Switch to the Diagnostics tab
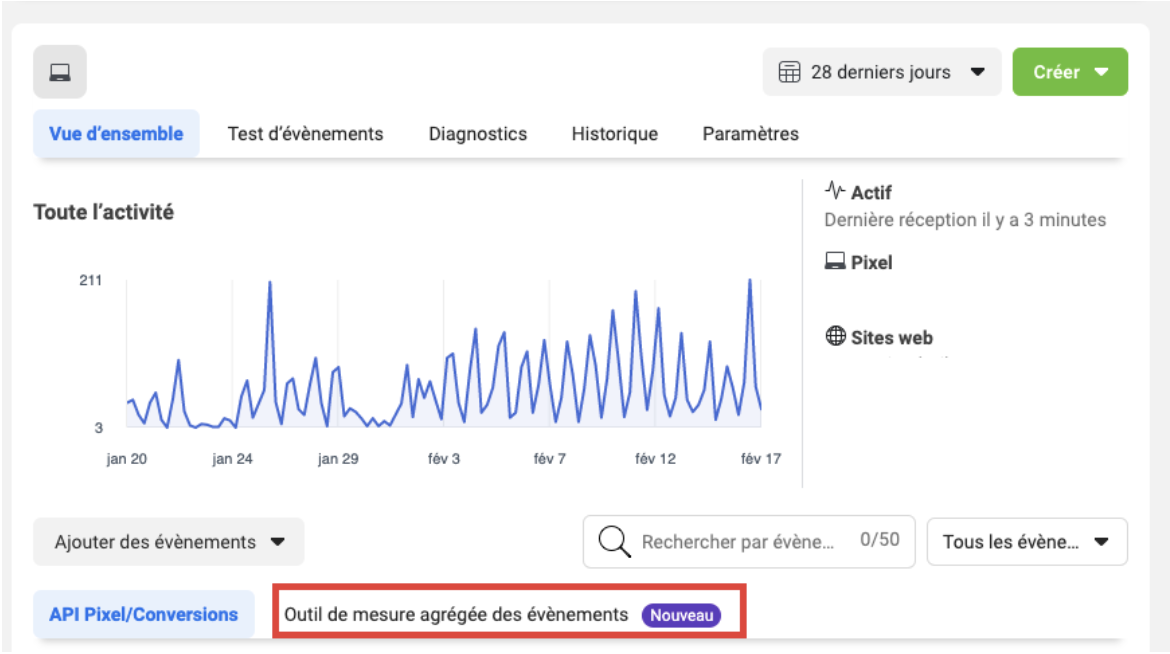This screenshot has width=1170, height=654. [x=478, y=133]
